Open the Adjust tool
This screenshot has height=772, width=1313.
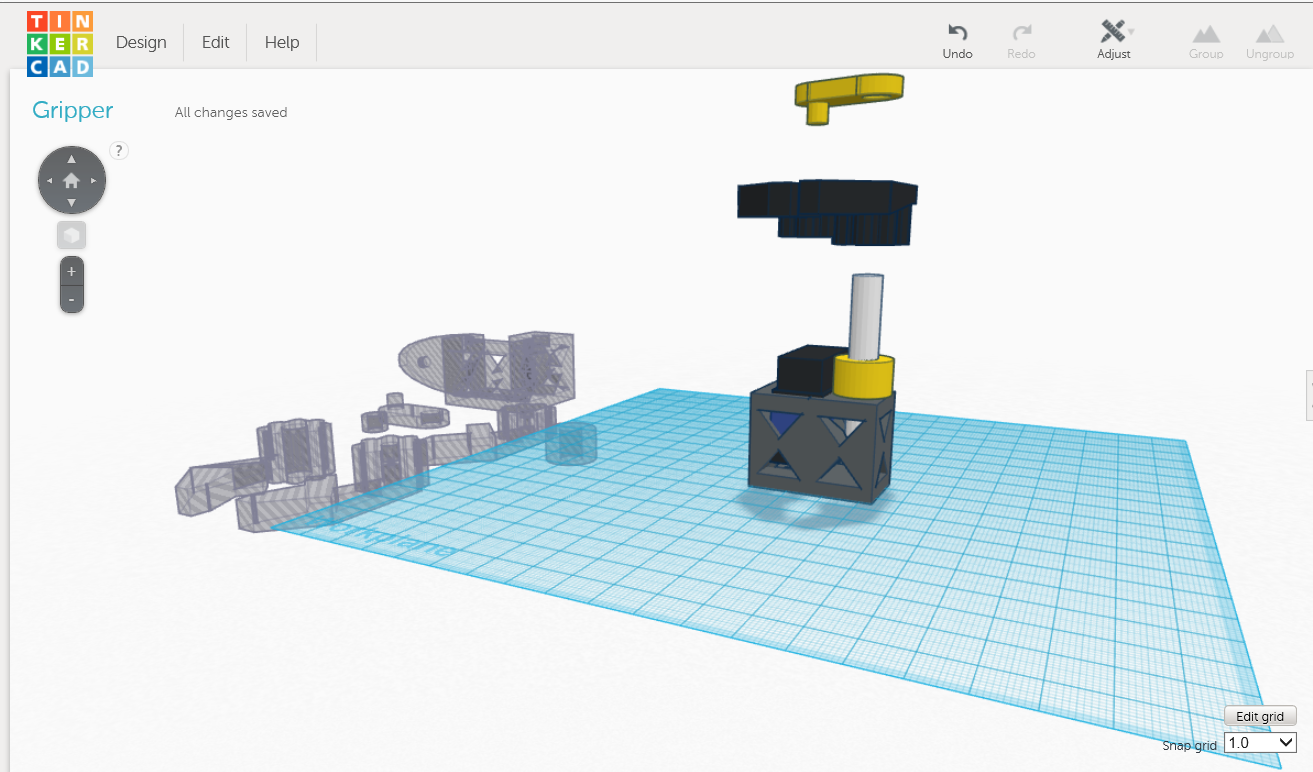coord(1113,30)
